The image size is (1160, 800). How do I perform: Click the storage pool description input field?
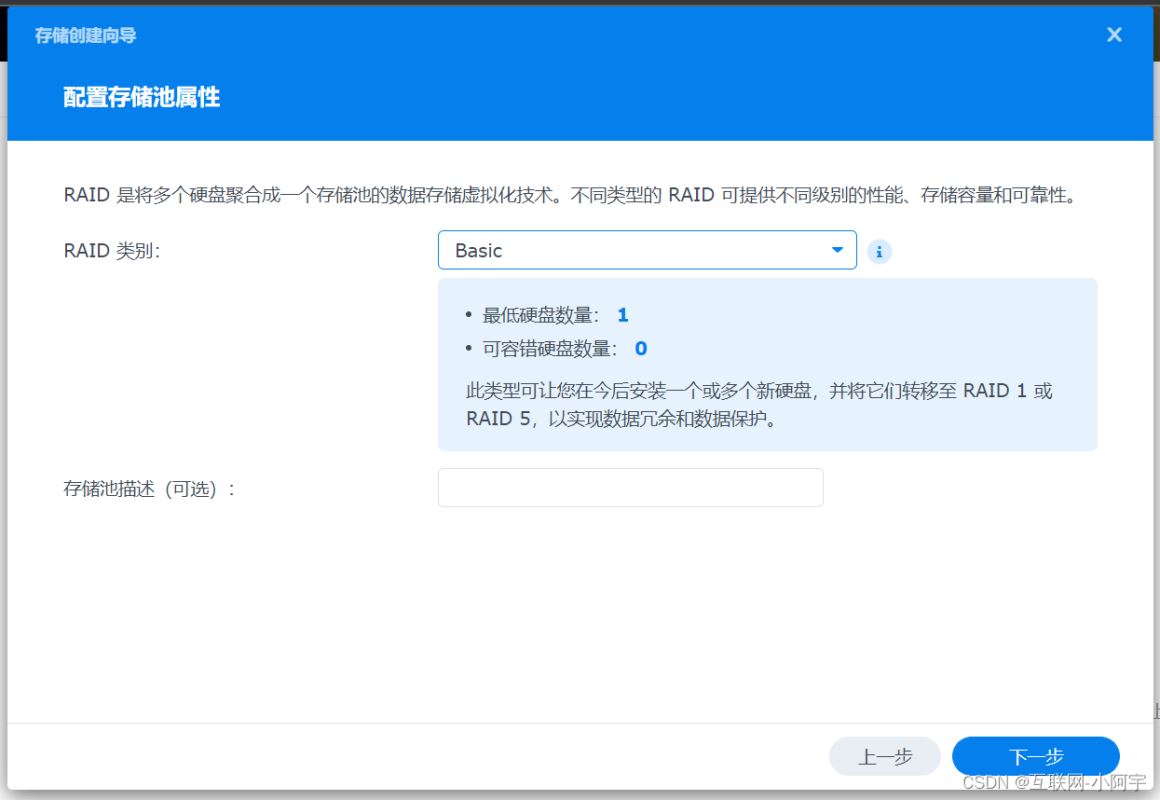pos(630,488)
